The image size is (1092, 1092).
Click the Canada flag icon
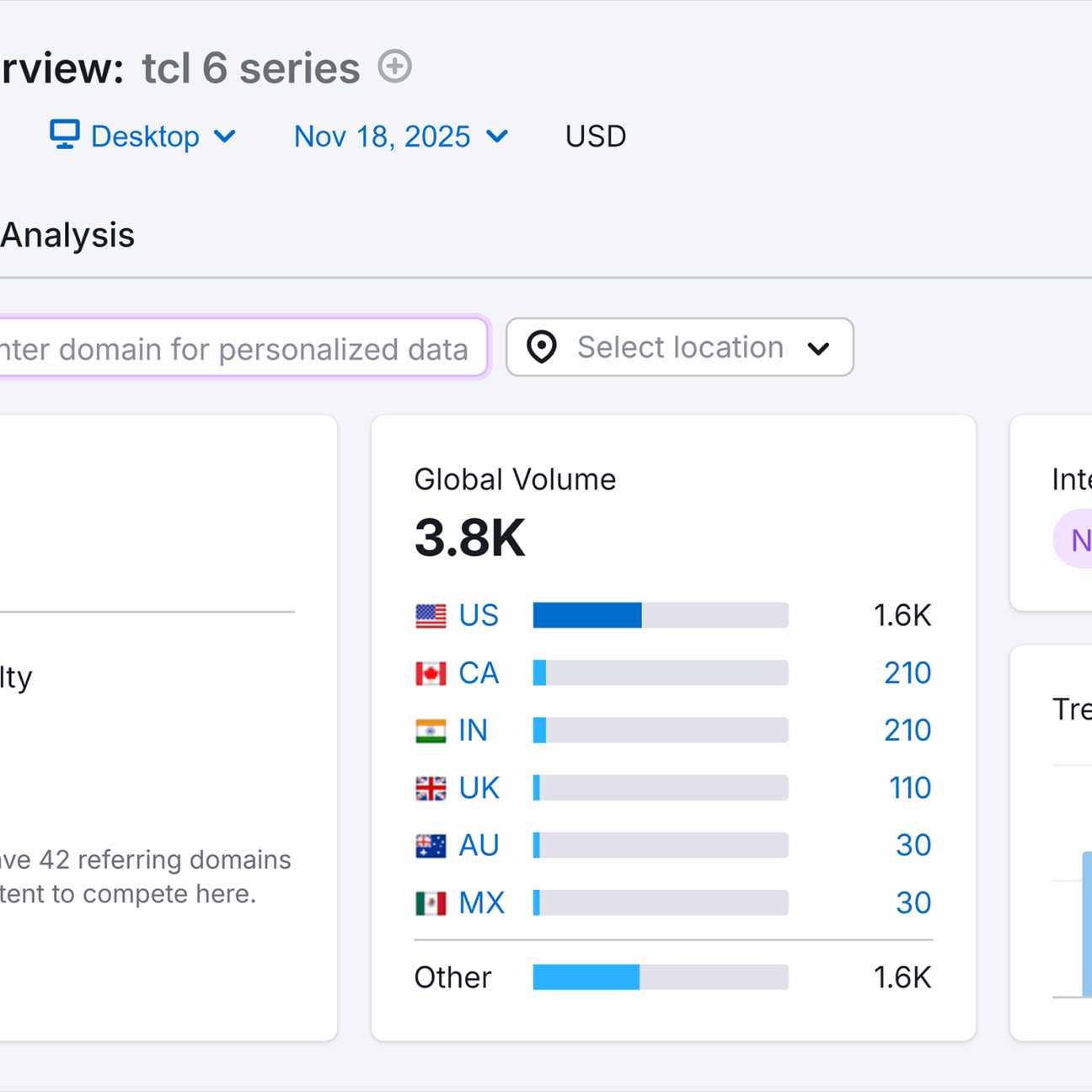pos(431,673)
